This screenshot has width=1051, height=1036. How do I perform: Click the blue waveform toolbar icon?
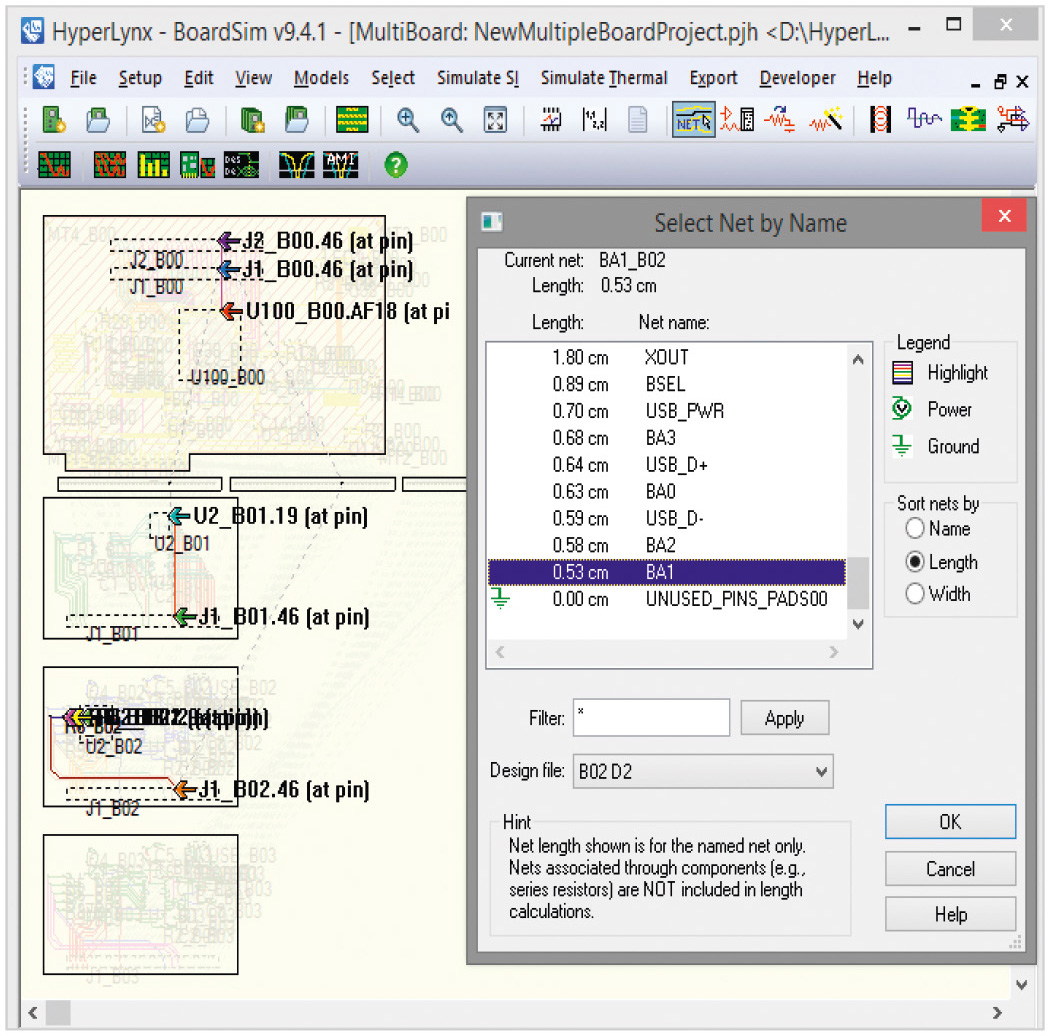[924, 121]
